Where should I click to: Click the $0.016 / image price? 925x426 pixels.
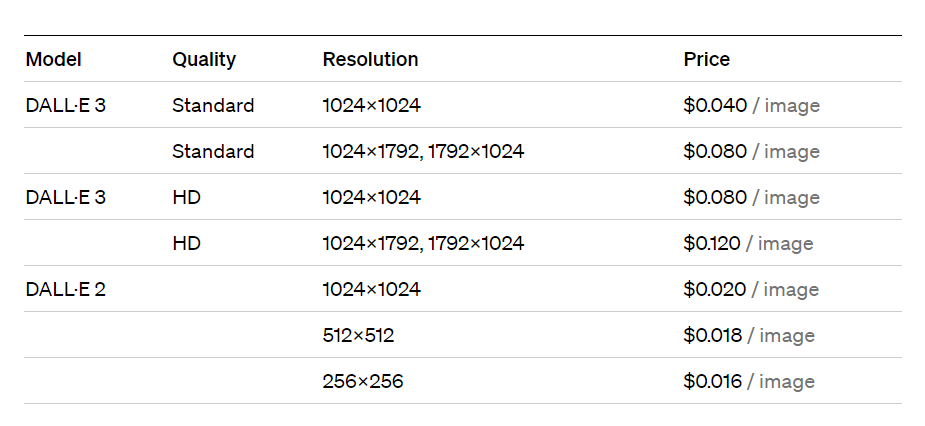click(x=749, y=381)
